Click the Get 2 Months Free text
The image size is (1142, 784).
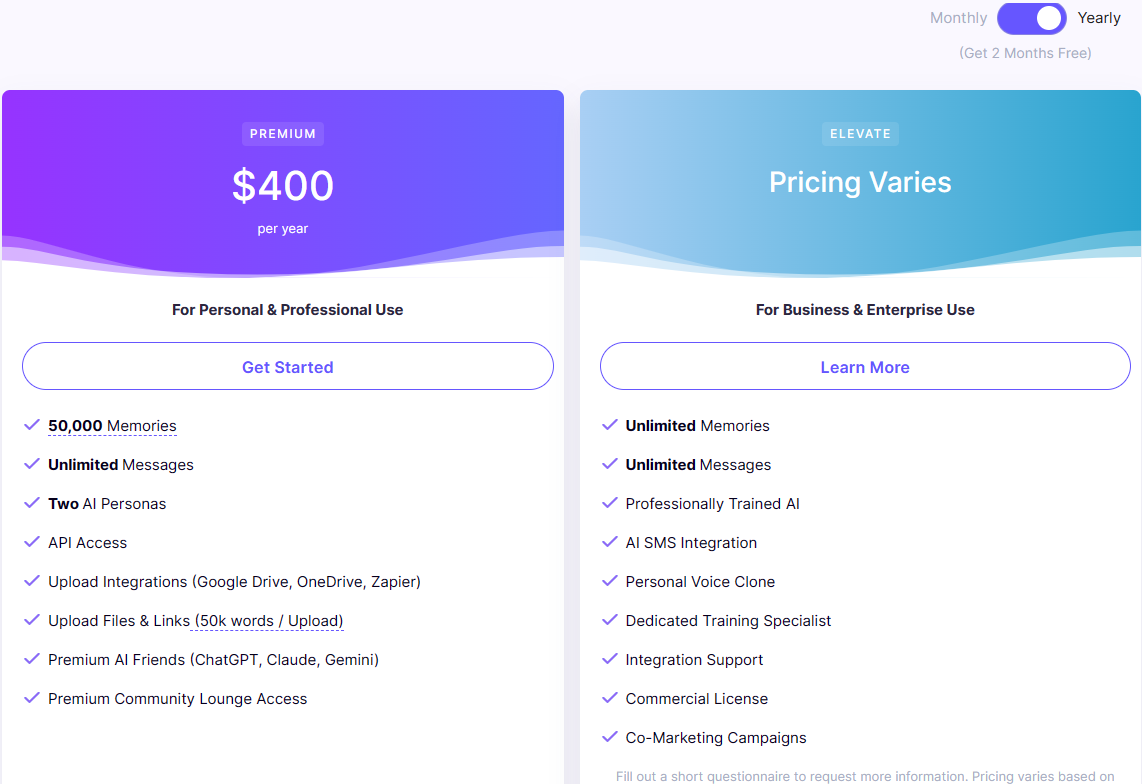(1025, 53)
